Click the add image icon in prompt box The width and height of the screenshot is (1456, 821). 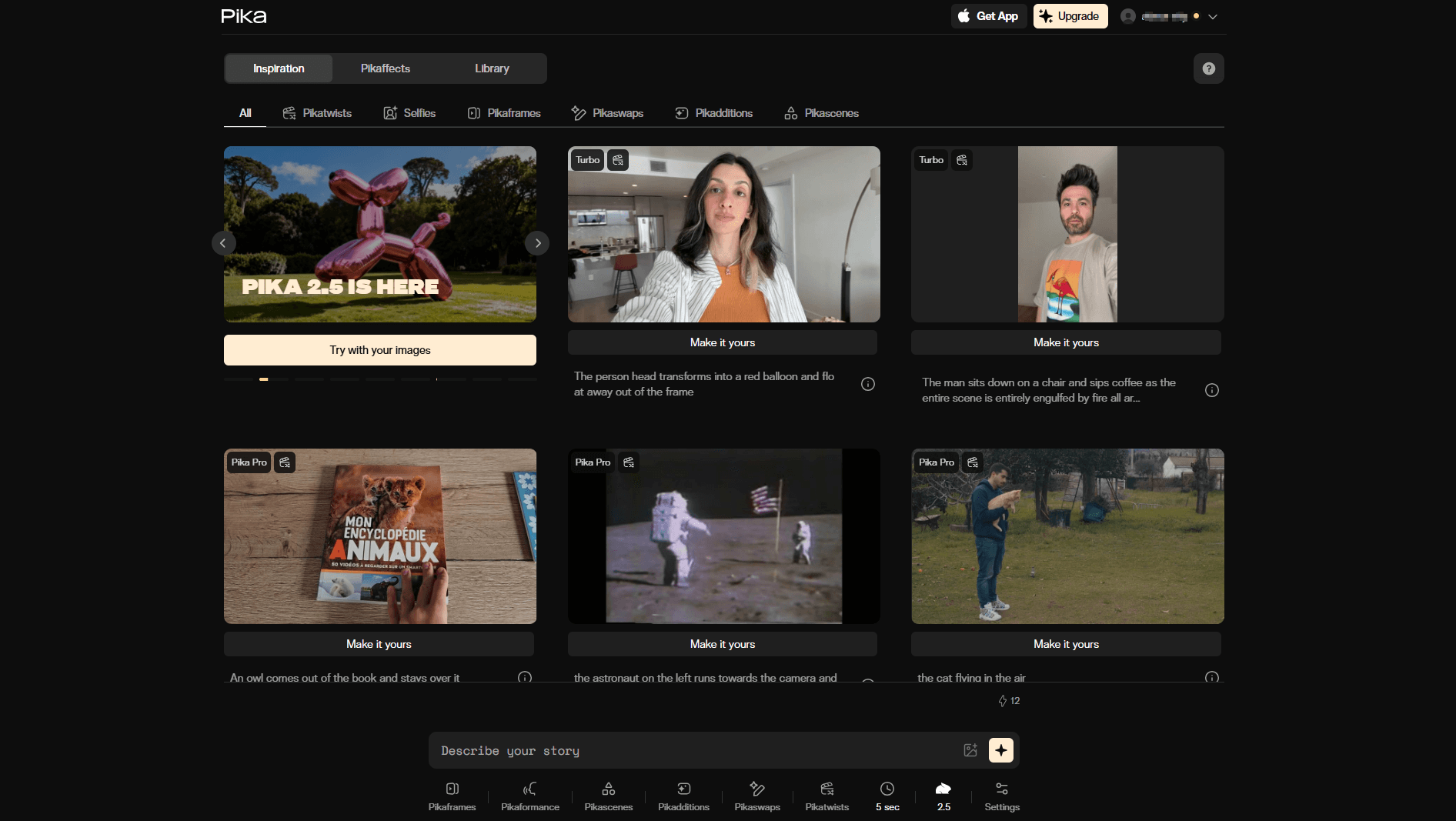970,750
